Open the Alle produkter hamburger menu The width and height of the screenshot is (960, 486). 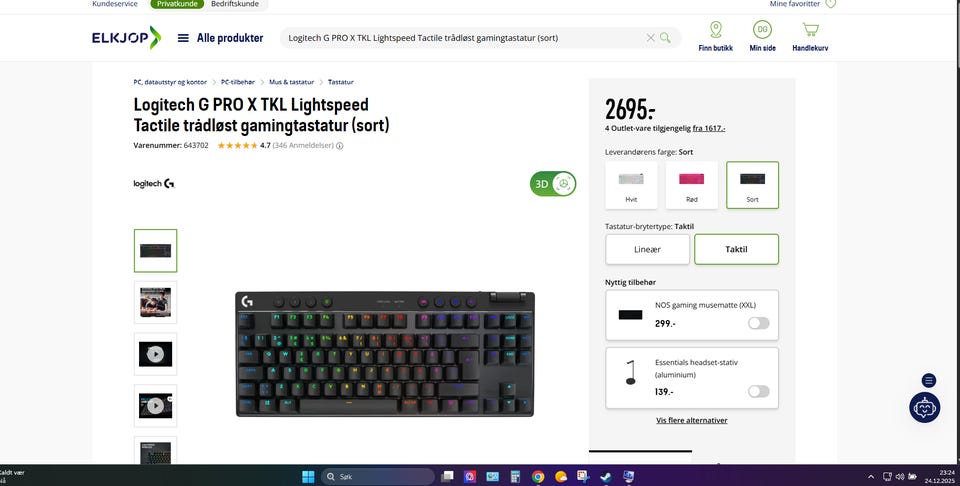coord(183,38)
